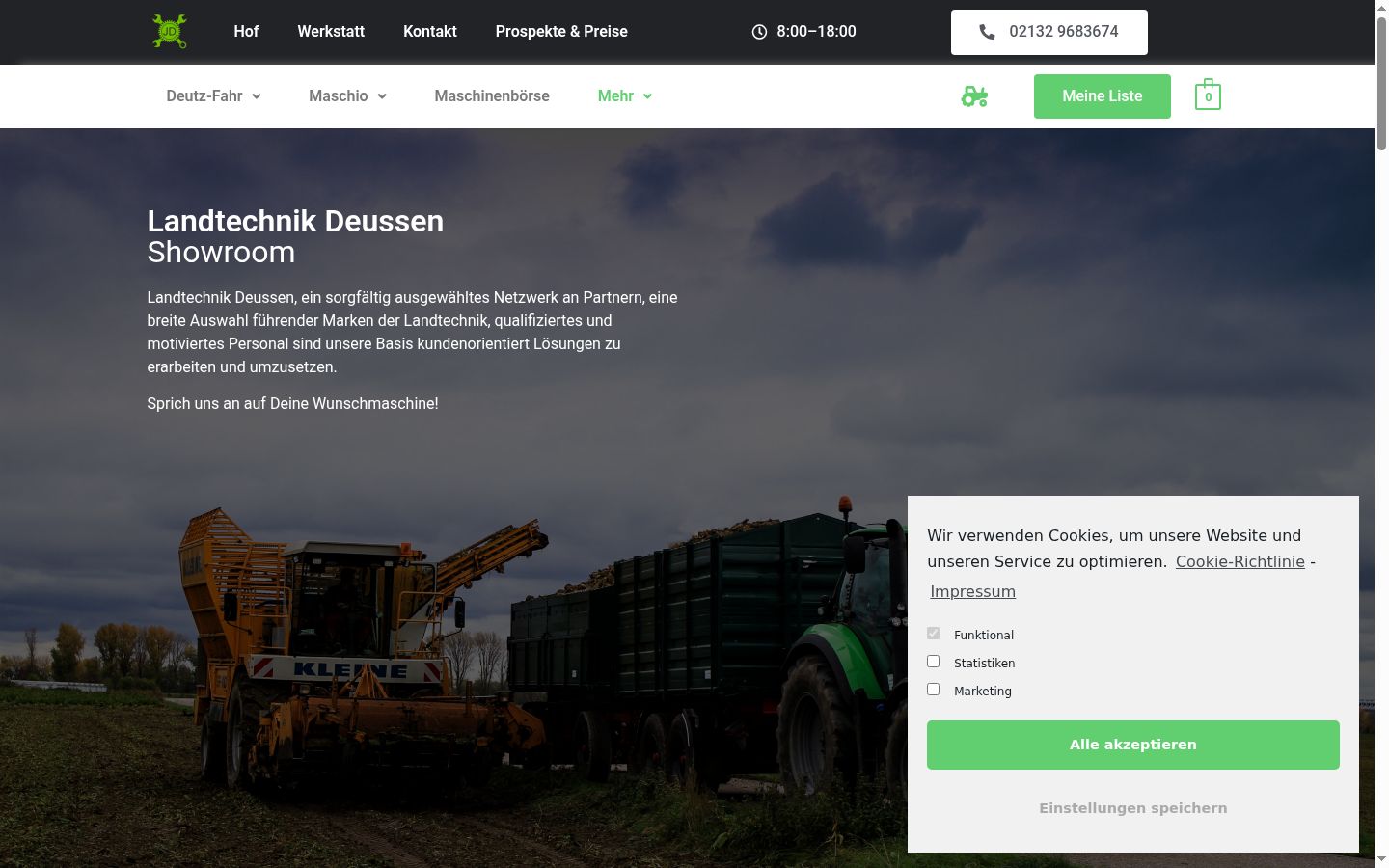Click the green wrench logo icon
Screen dimensions: 1389x868
[170, 31]
